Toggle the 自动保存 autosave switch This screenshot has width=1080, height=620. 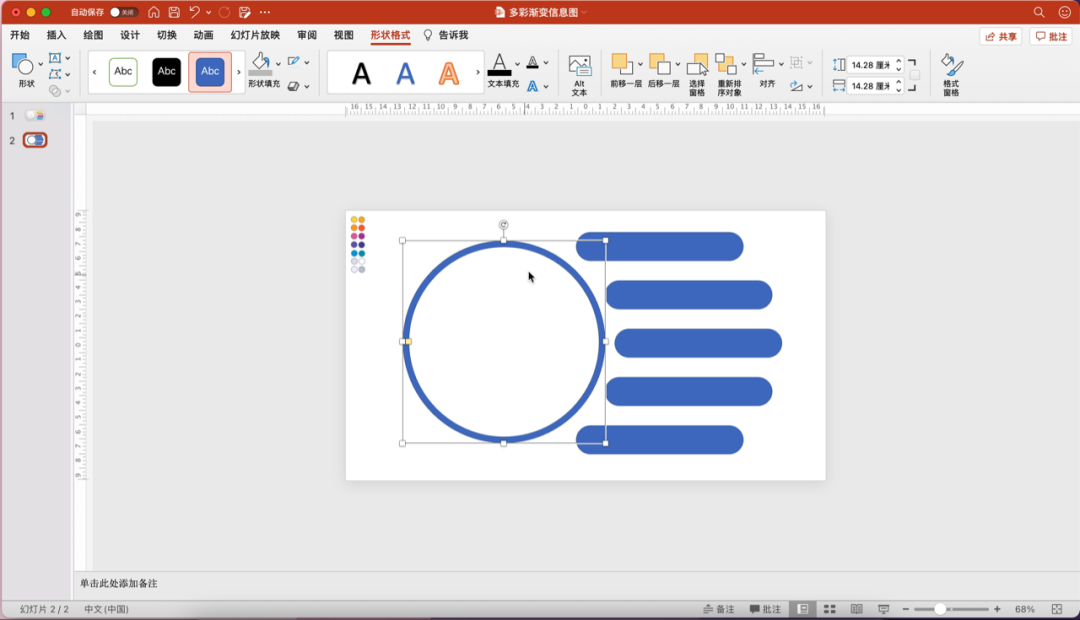point(124,12)
